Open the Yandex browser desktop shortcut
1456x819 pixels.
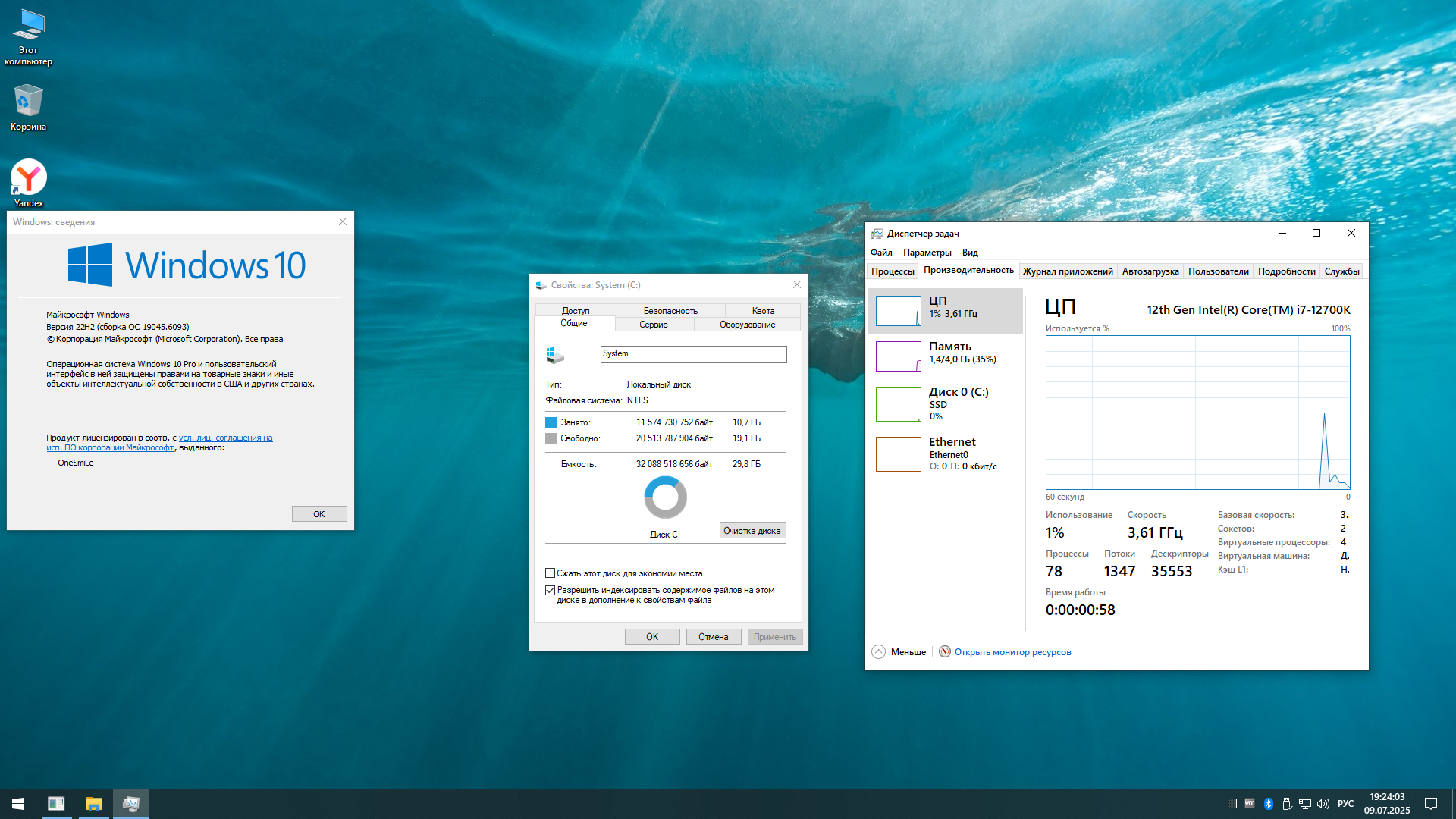pyautogui.click(x=29, y=179)
